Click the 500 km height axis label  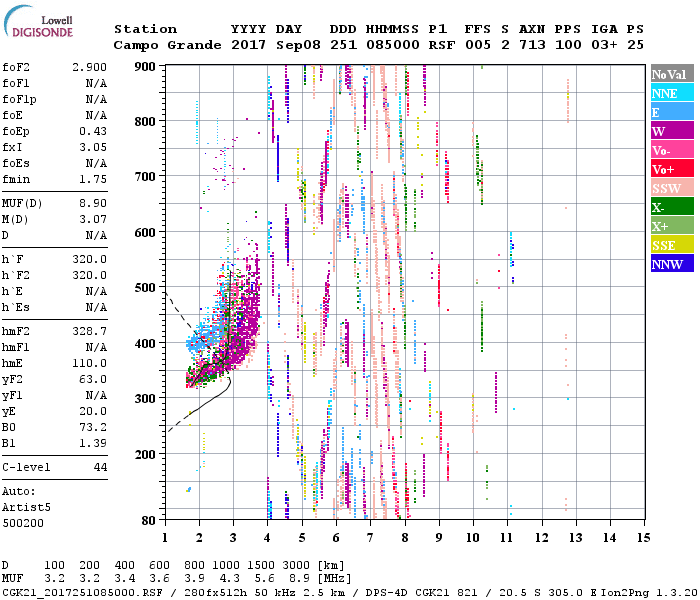click(145, 288)
